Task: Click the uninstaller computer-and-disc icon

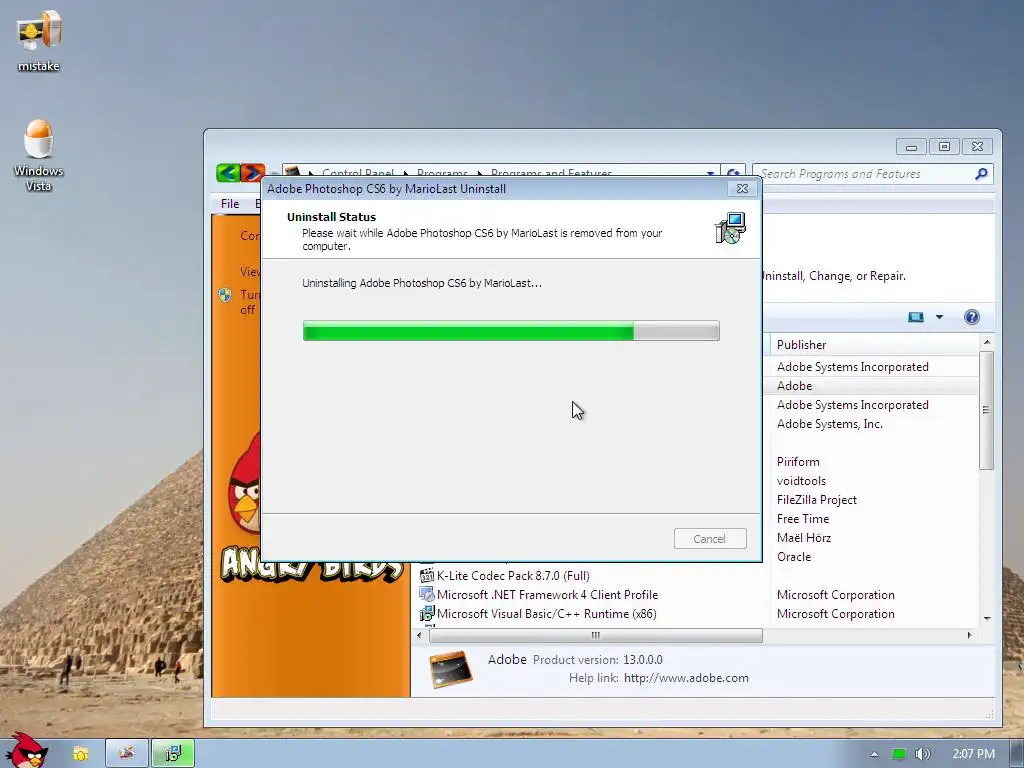Action: 730,229
